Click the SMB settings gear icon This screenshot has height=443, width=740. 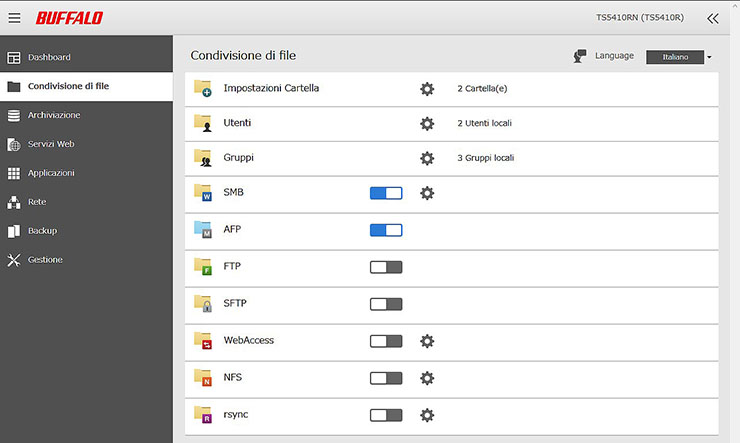tap(427, 193)
